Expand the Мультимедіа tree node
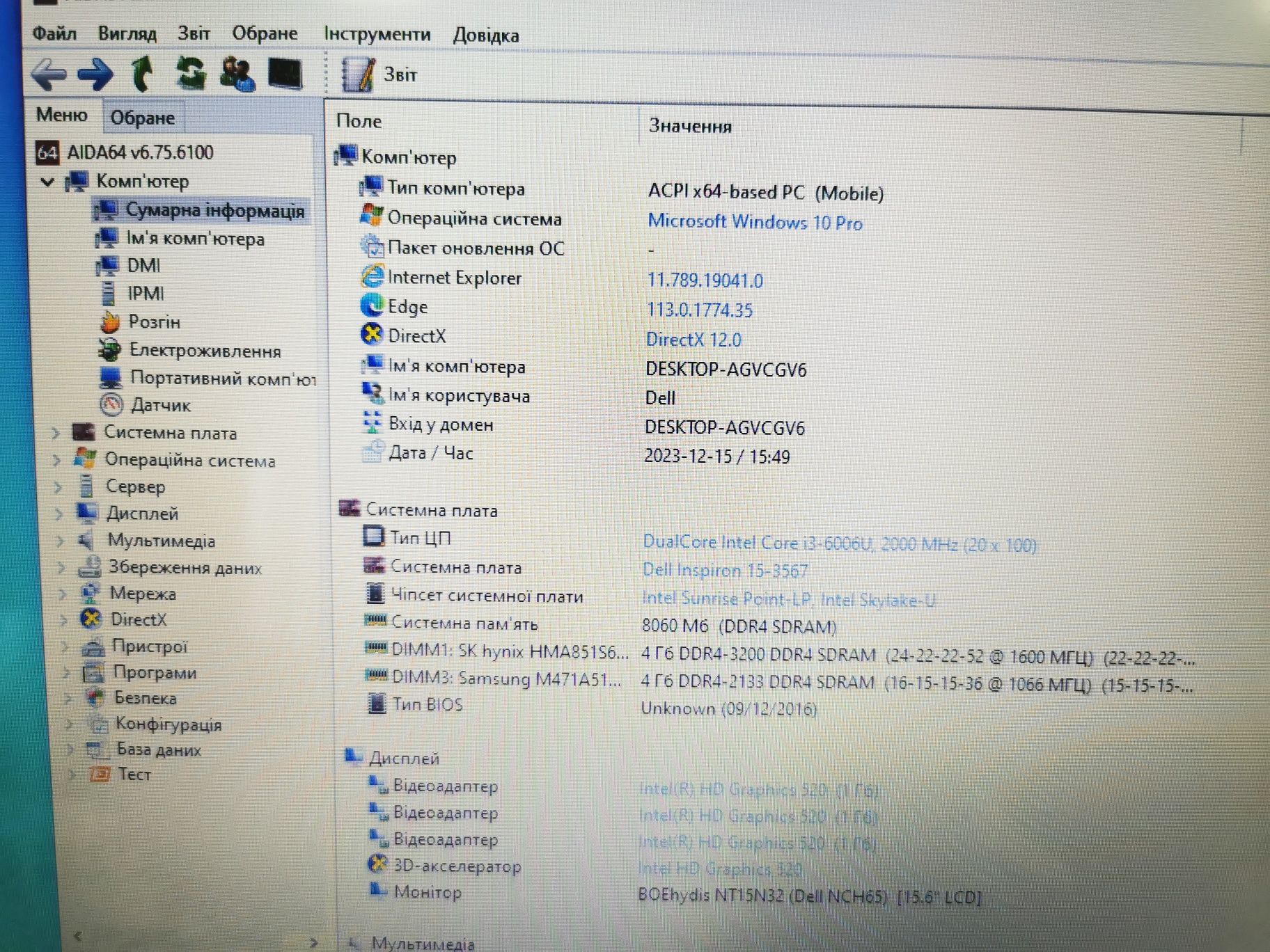Screen dimensions: 1270x952 pos(60,541)
